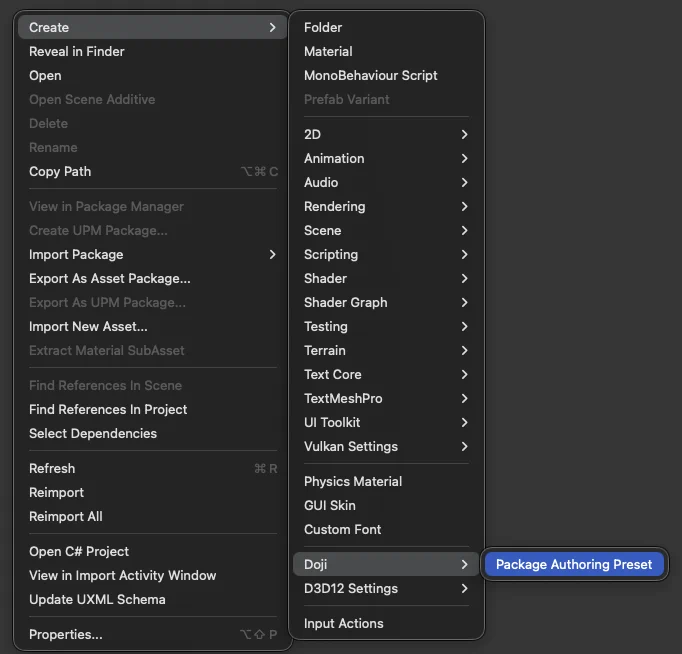
Task: Create a Custom Font
Action: coord(386,529)
